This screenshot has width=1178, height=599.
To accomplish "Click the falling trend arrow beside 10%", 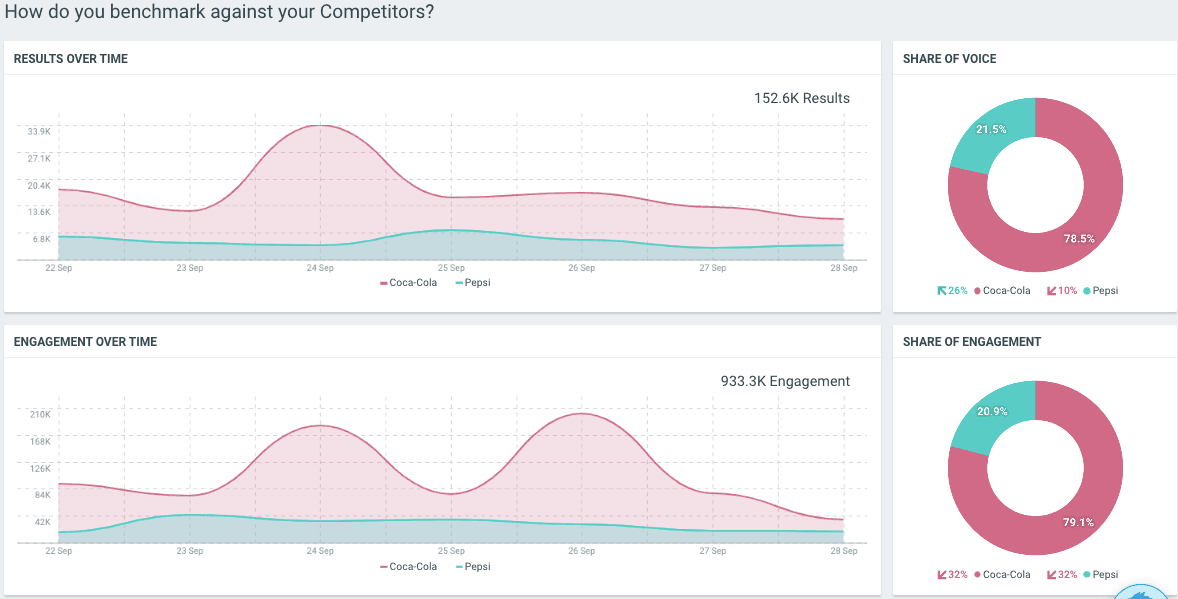I will tap(1051, 291).
